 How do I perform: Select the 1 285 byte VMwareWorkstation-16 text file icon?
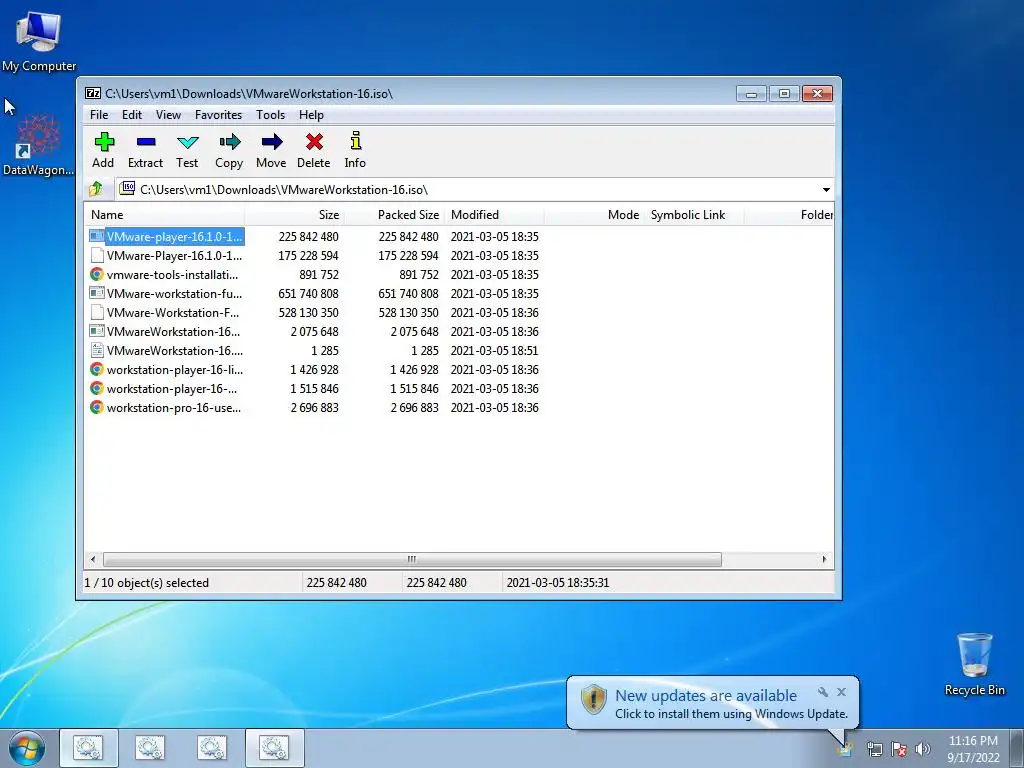pos(97,351)
